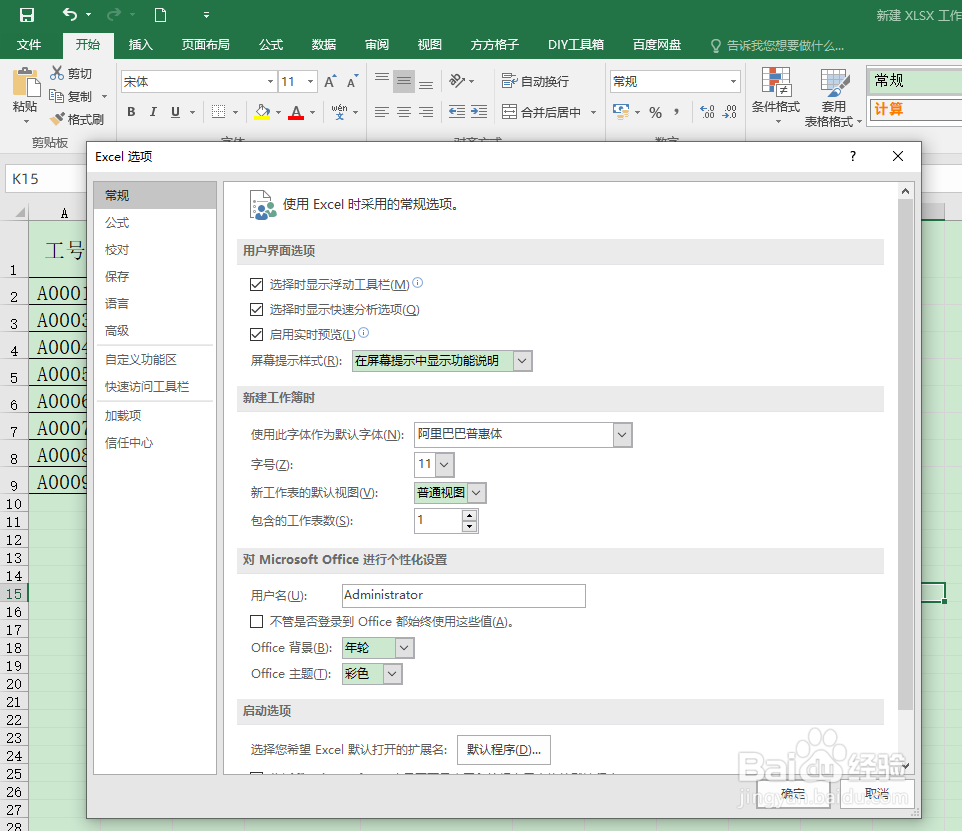
Task: Click the Align Right icon
Action: click(426, 112)
